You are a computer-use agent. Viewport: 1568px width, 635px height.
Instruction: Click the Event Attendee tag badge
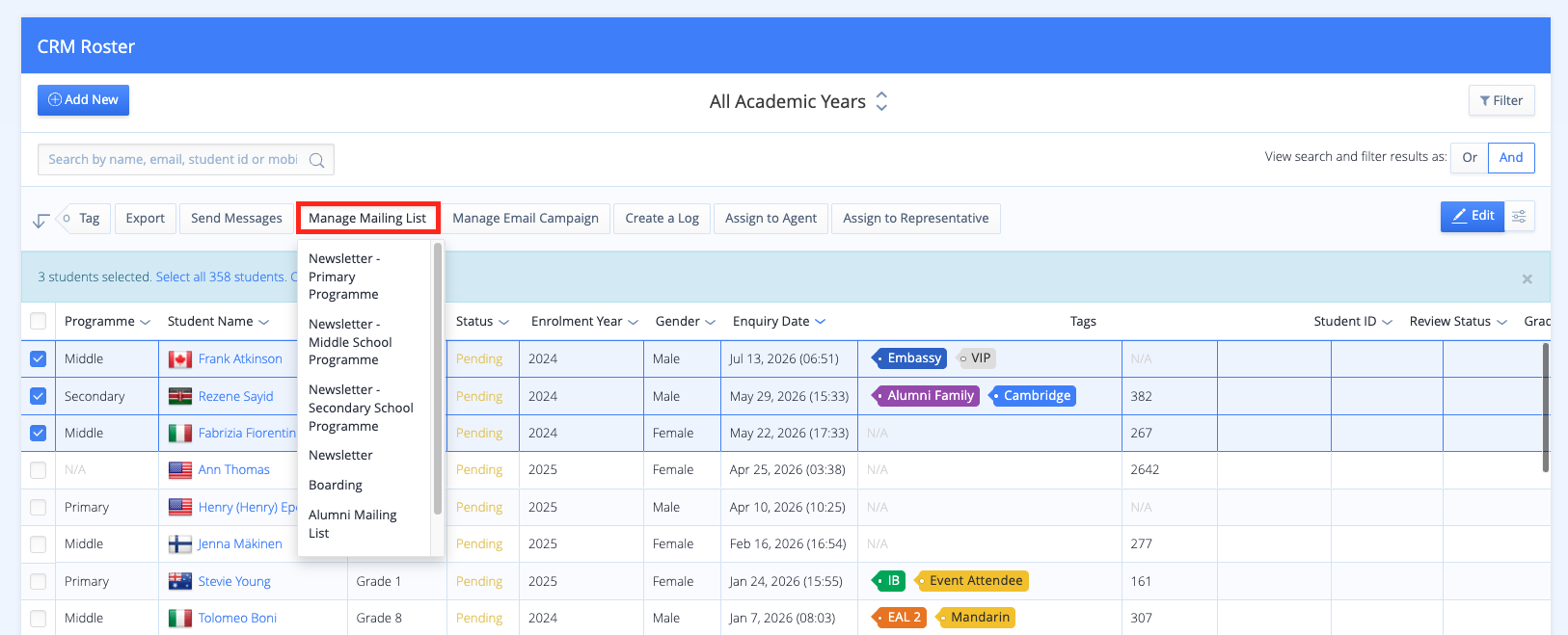coord(971,581)
